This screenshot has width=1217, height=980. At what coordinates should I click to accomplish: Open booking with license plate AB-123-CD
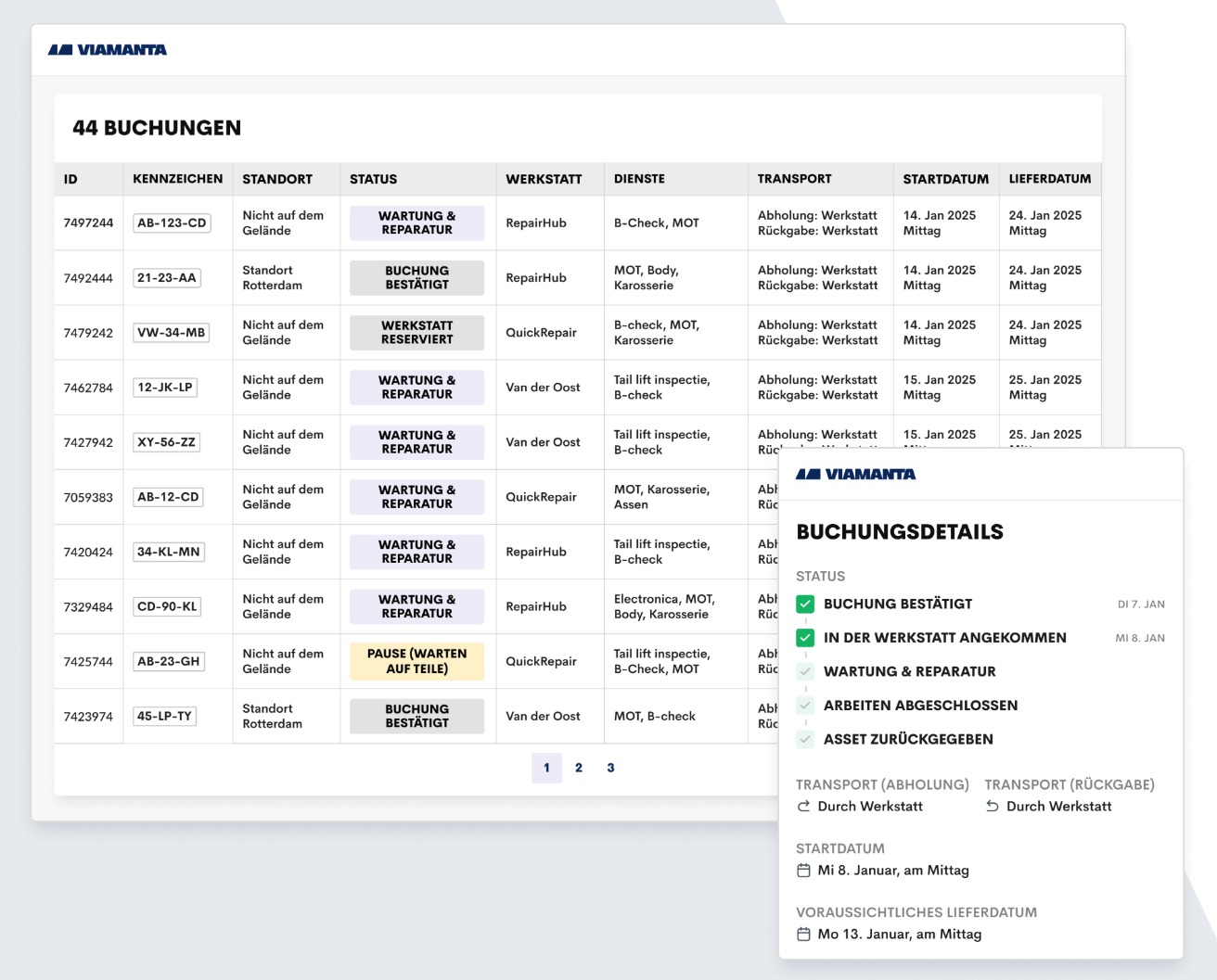172,223
